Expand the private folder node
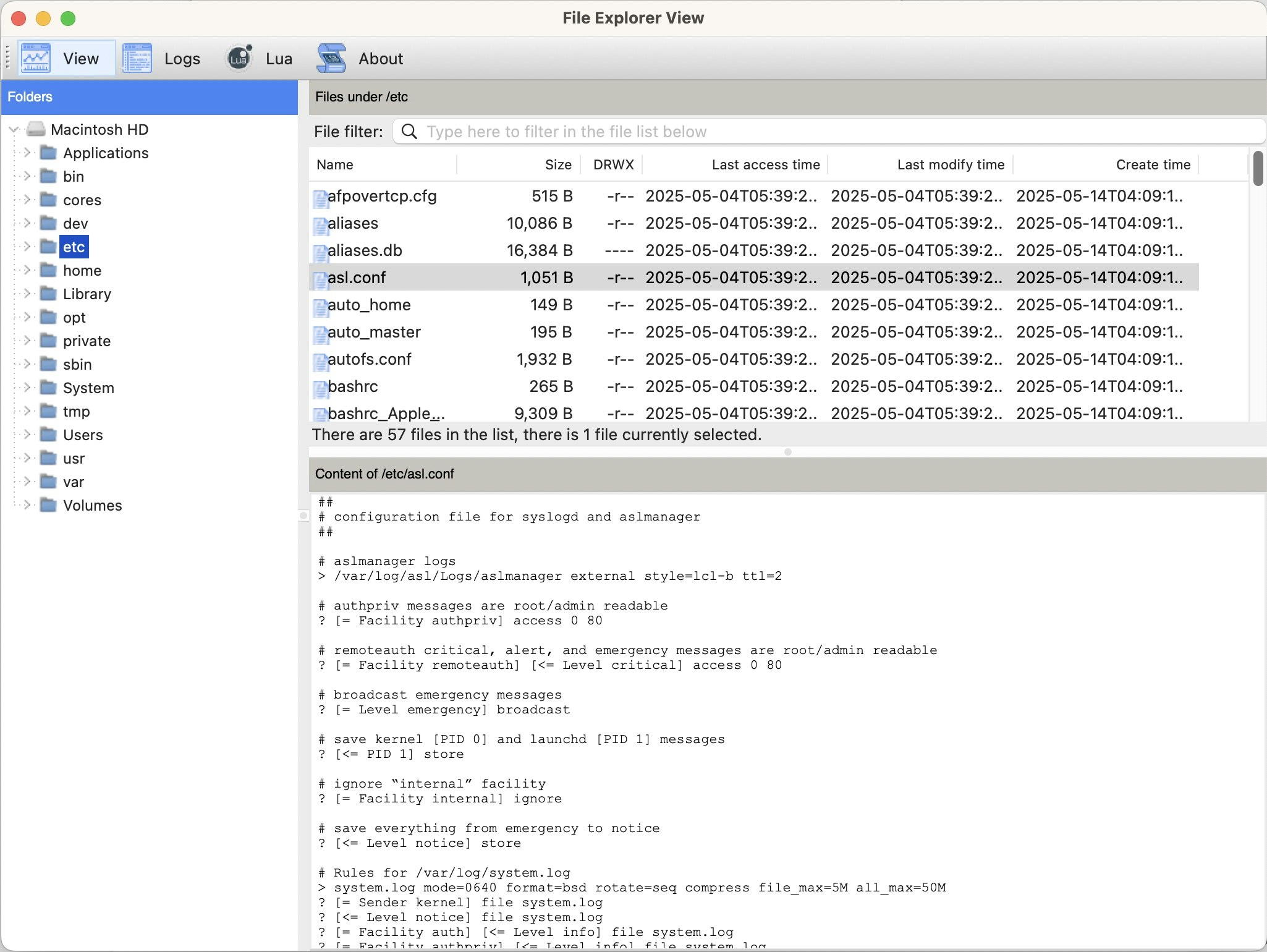The image size is (1267, 952). [x=27, y=341]
